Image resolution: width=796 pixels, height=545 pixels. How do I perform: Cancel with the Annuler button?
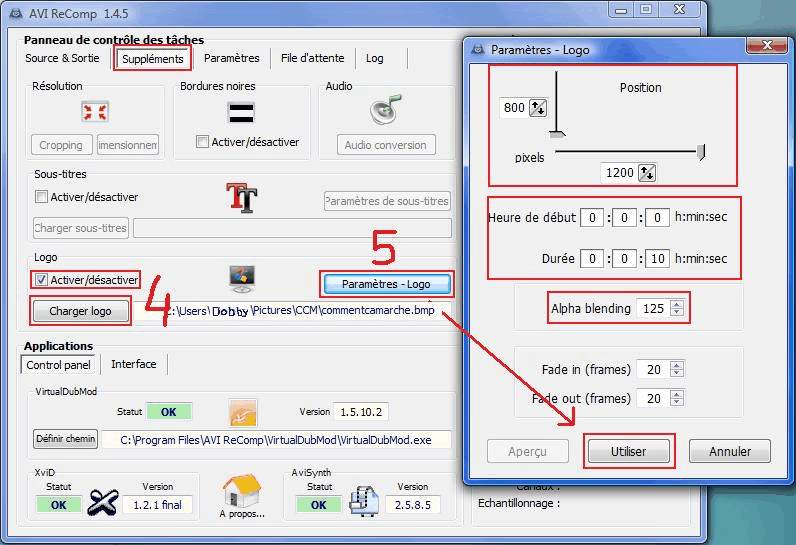(x=729, y=451)
